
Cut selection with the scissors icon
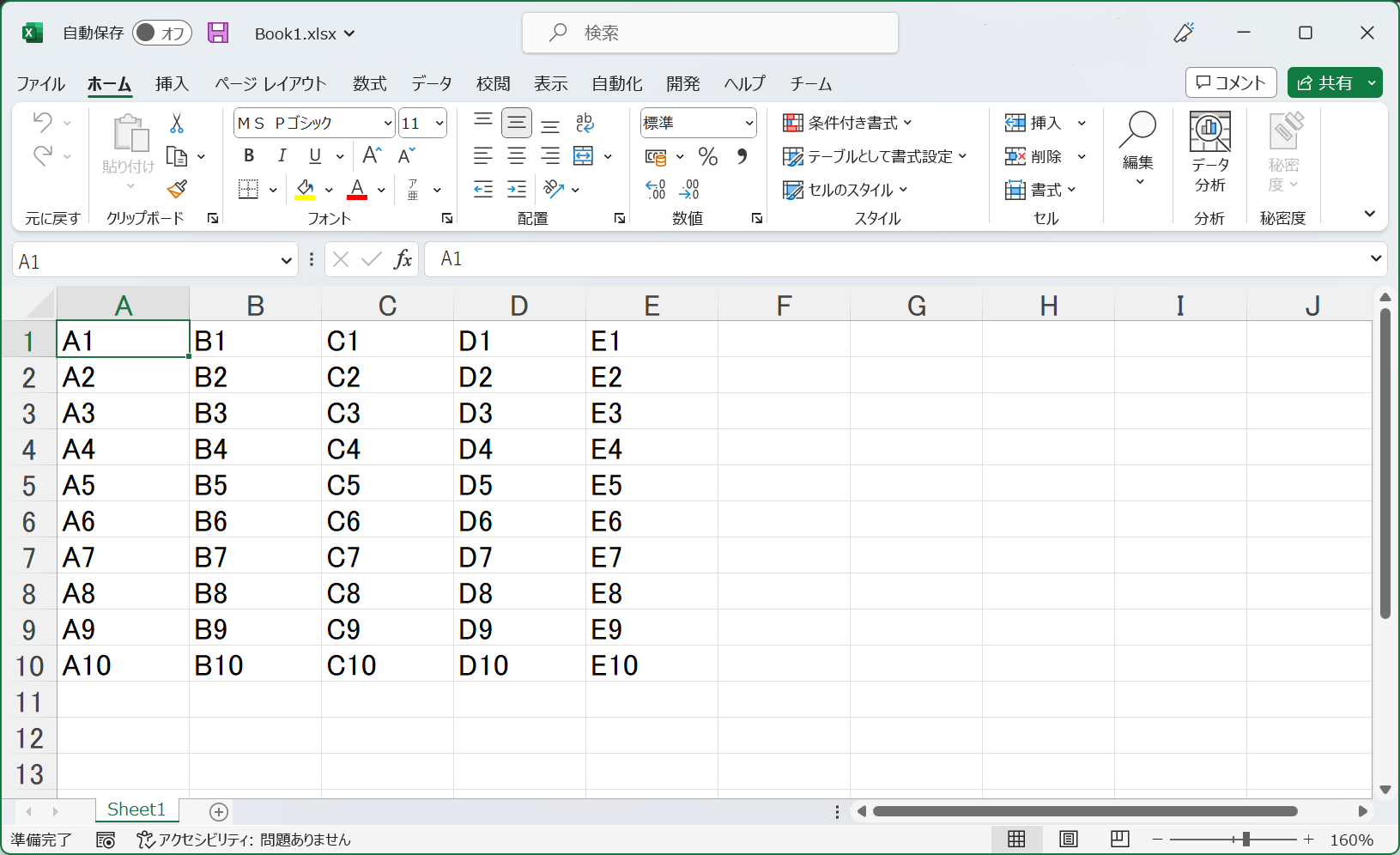pos(177,124)
